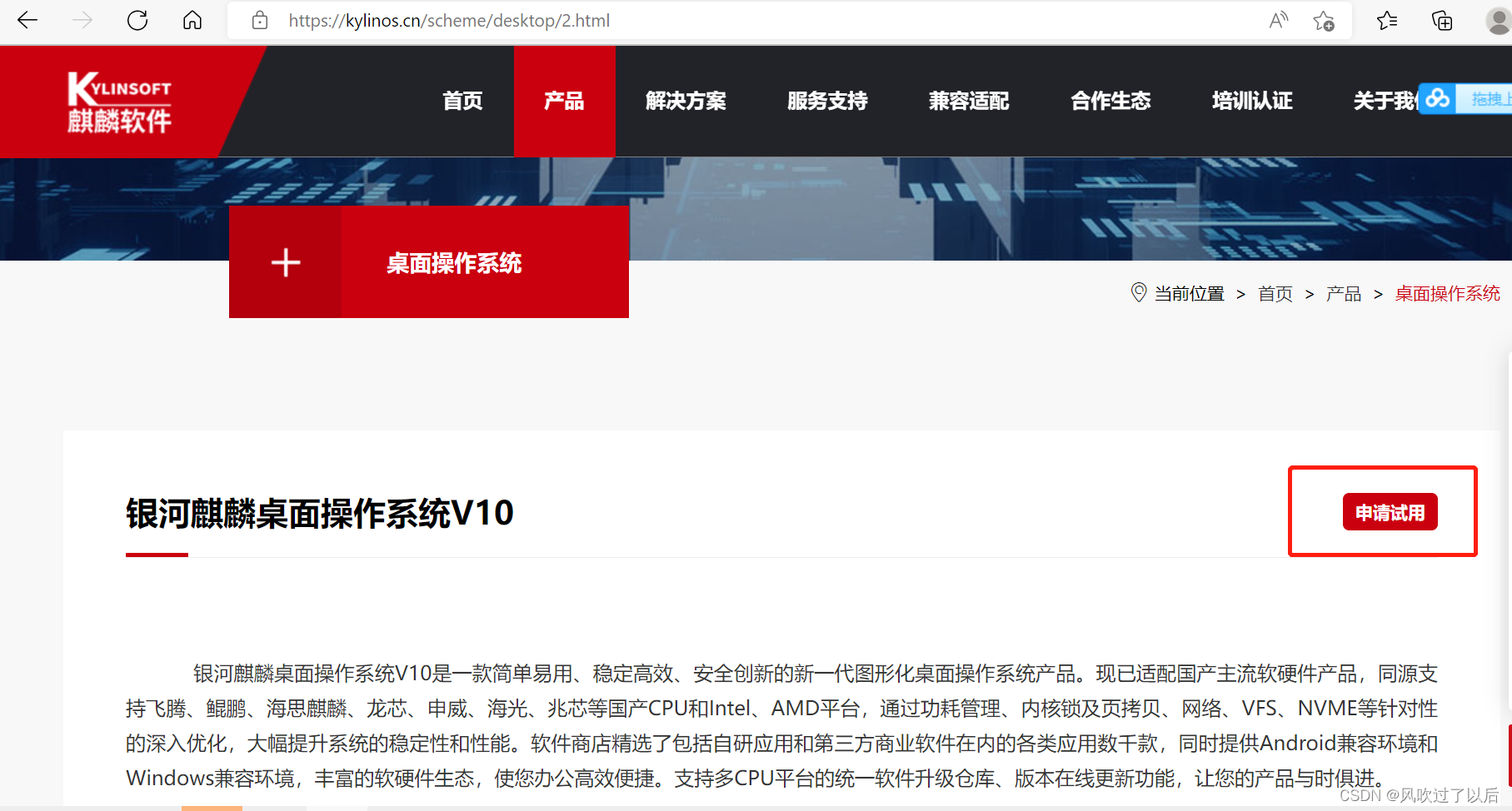The image size is (1512, 811).
Task: Activate the Read Aloud icon
Action: (1278, 20)
